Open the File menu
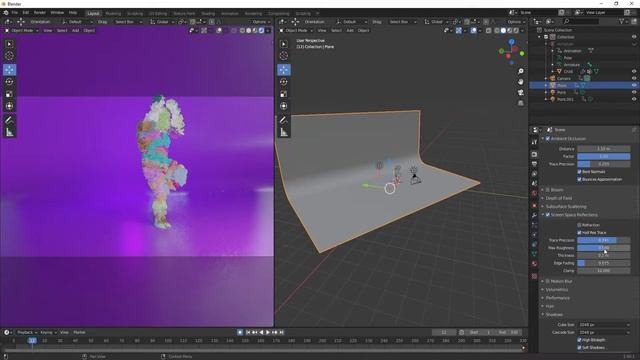640x360 pixels. tap(15, 13)
